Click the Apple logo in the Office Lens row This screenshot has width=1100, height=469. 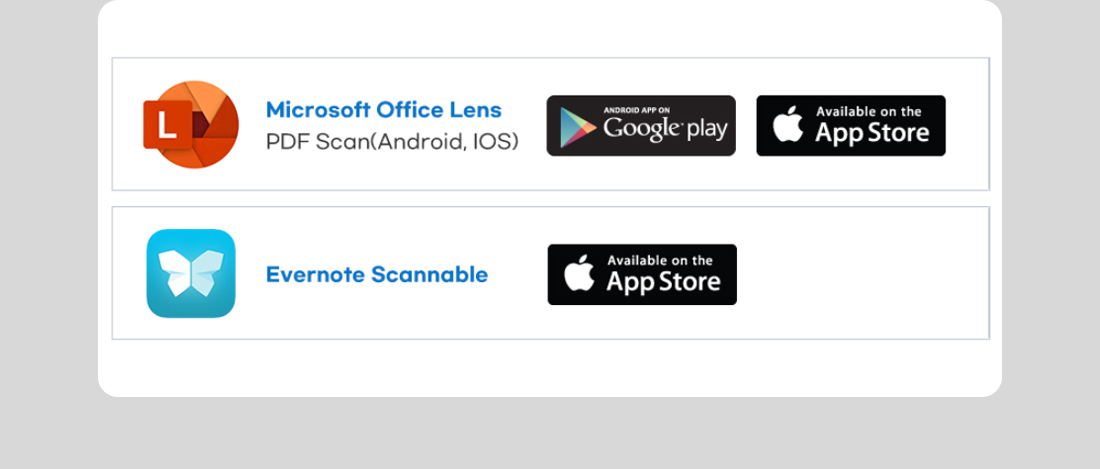point(788,125)
